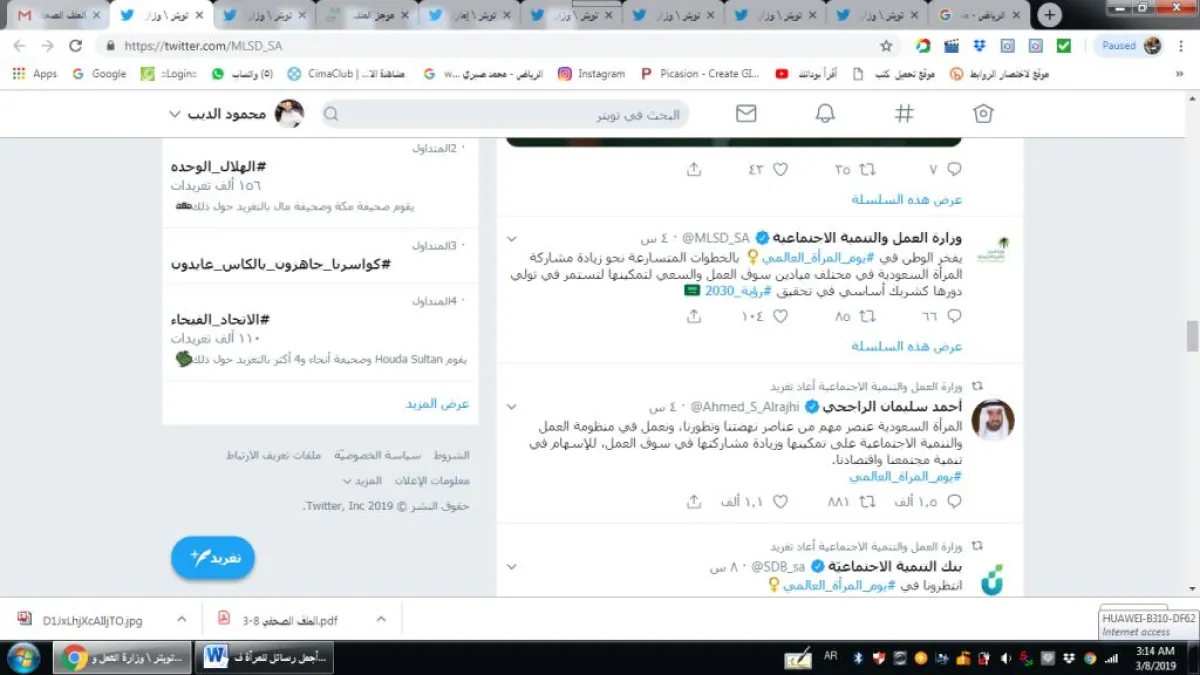Share the Ahmed_S_Alrajhi tweet
The height and width of the screenshot is (675, 1200).
pos(694,501)
